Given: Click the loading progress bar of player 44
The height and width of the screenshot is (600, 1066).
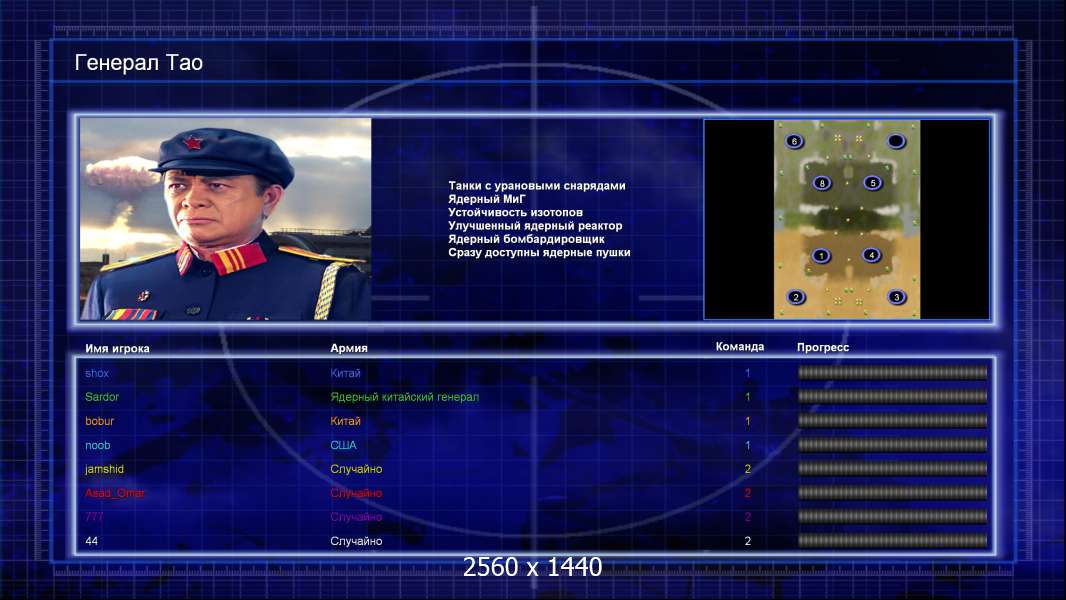Looking at the screenshot, I should tap(892, 541).
